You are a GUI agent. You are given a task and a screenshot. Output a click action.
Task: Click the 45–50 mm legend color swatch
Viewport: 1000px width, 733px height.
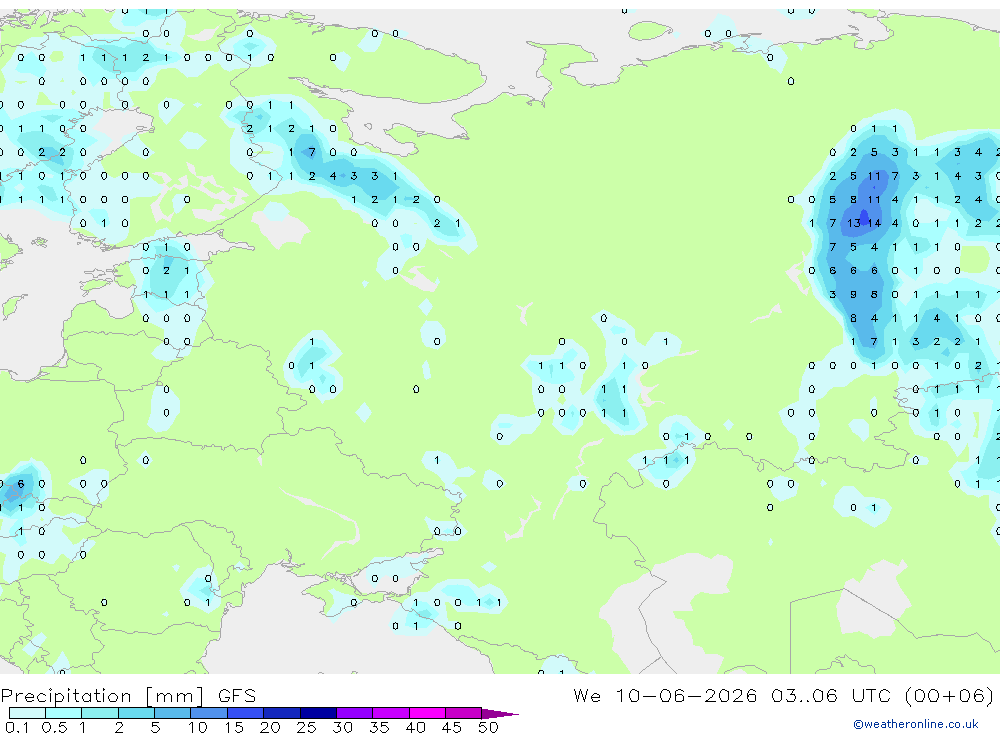463,713
